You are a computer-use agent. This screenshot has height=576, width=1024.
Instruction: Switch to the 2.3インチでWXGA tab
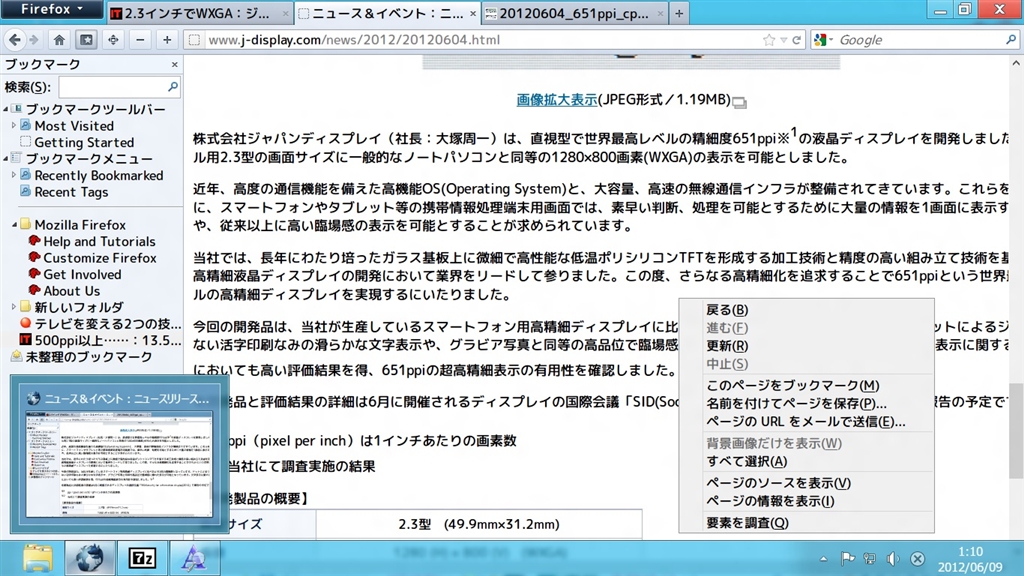click(199, 13)
